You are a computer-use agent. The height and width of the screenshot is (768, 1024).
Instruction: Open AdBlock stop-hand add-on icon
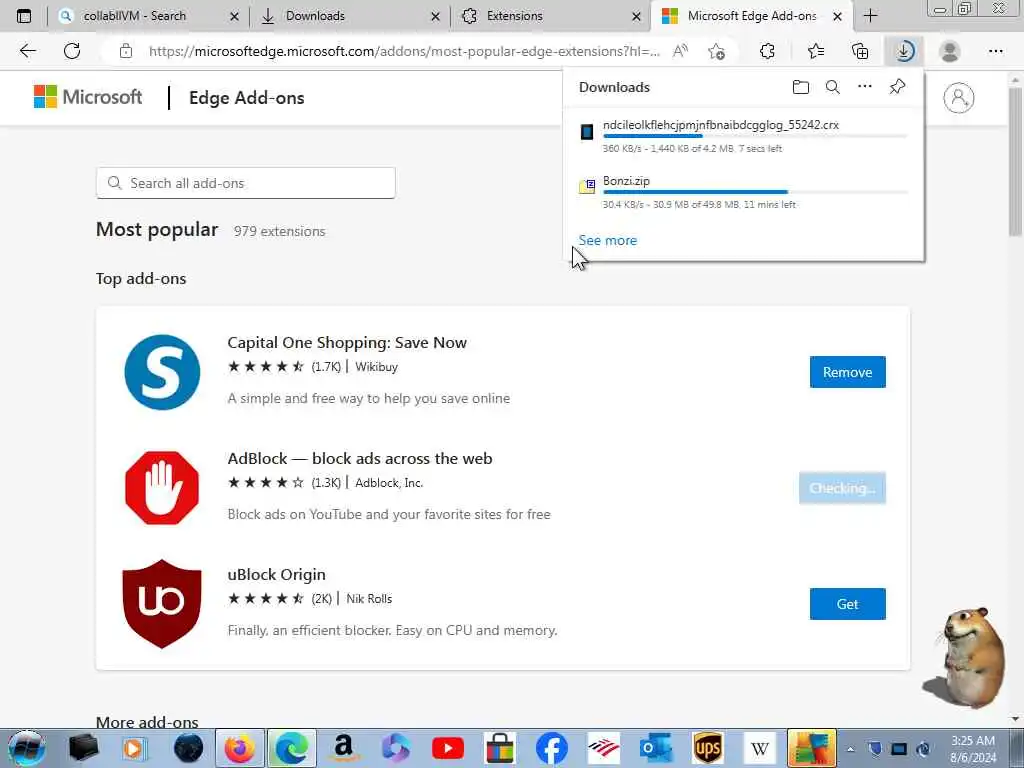click(162, 488)
